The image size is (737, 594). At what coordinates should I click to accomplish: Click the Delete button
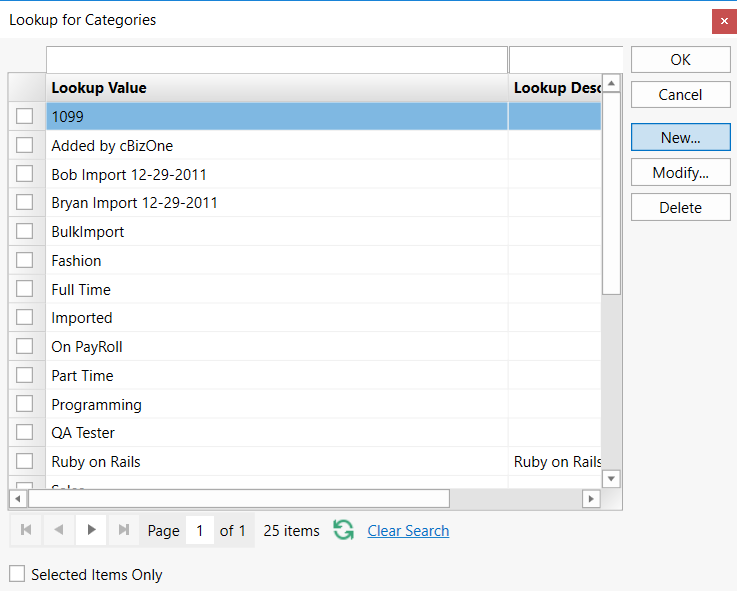pos(681,207)
